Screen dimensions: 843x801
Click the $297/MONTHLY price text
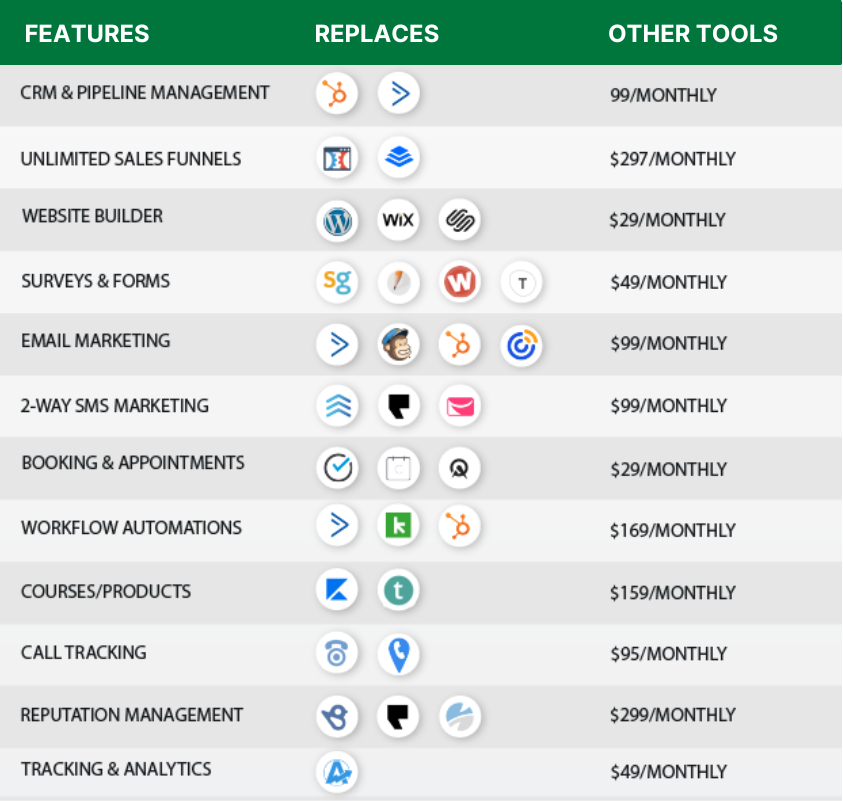tap(673, 159)
